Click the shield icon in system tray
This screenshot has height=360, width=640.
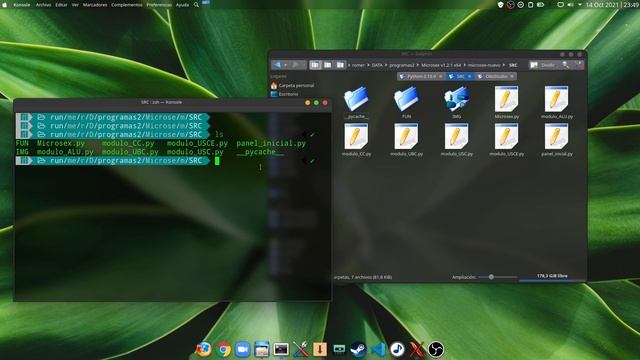click(500, 5)
